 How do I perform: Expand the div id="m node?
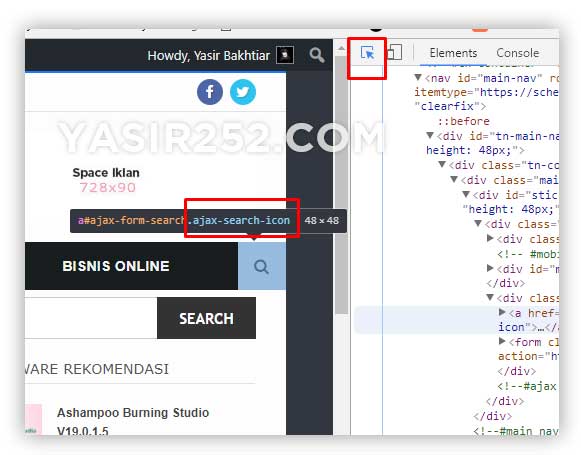pyautogui.click(x=490, y=268)
